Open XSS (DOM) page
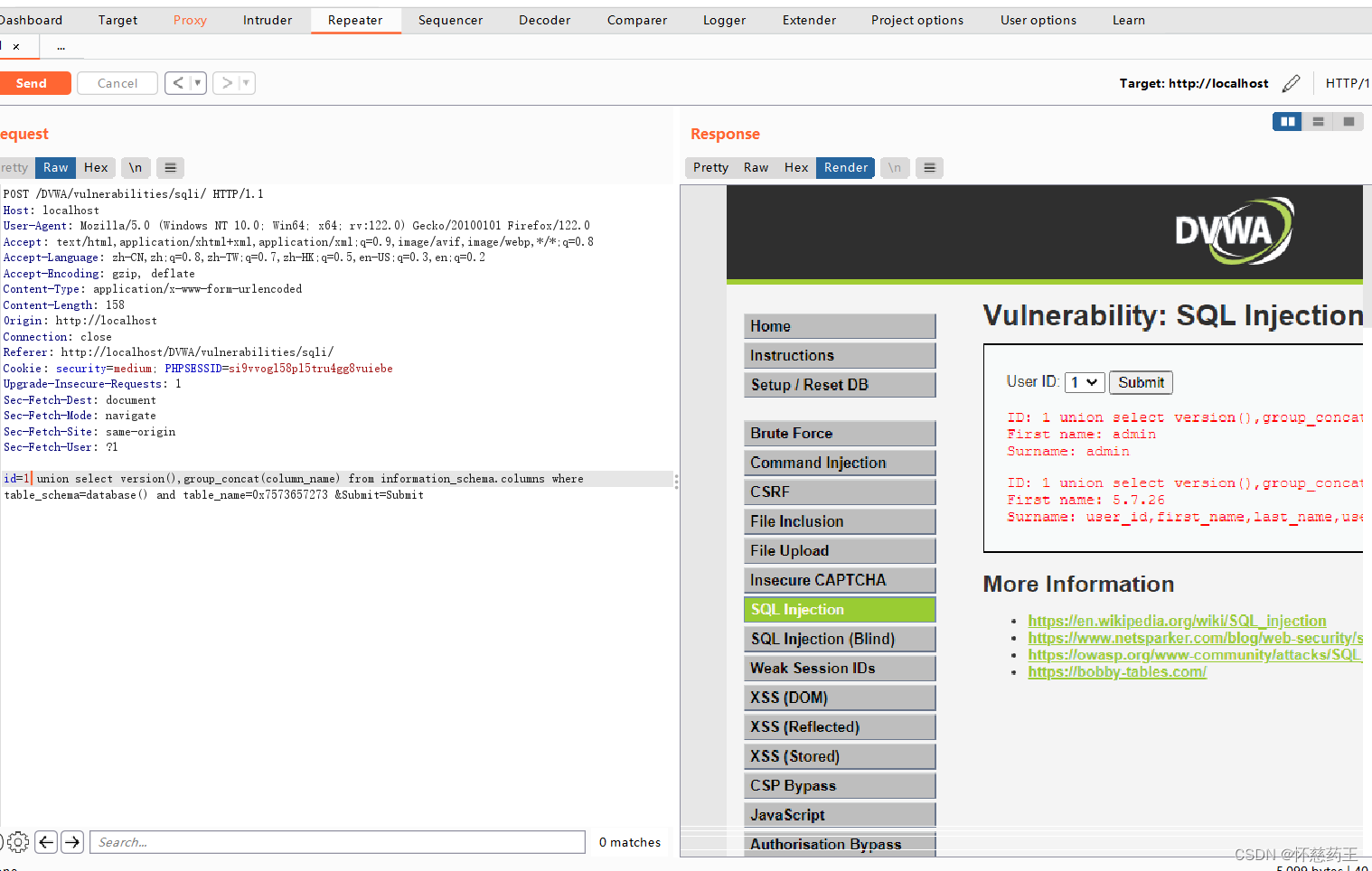 [840, 698]
